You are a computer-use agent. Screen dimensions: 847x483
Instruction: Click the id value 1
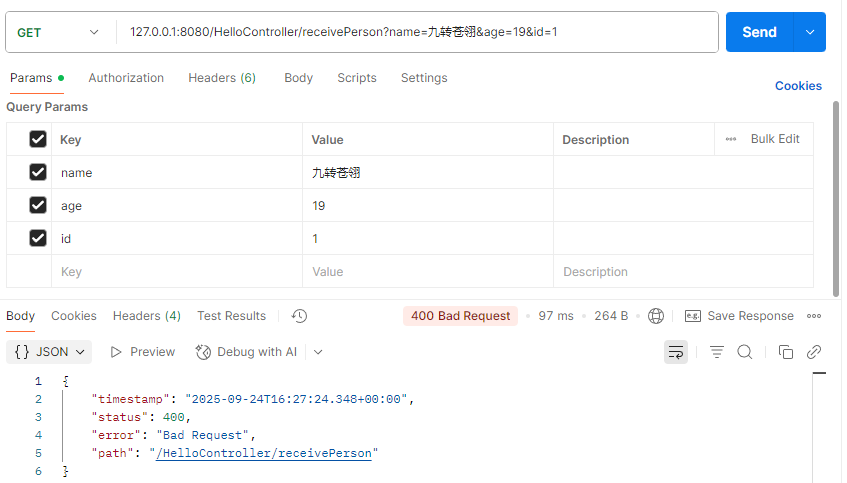tap(428, 238)
